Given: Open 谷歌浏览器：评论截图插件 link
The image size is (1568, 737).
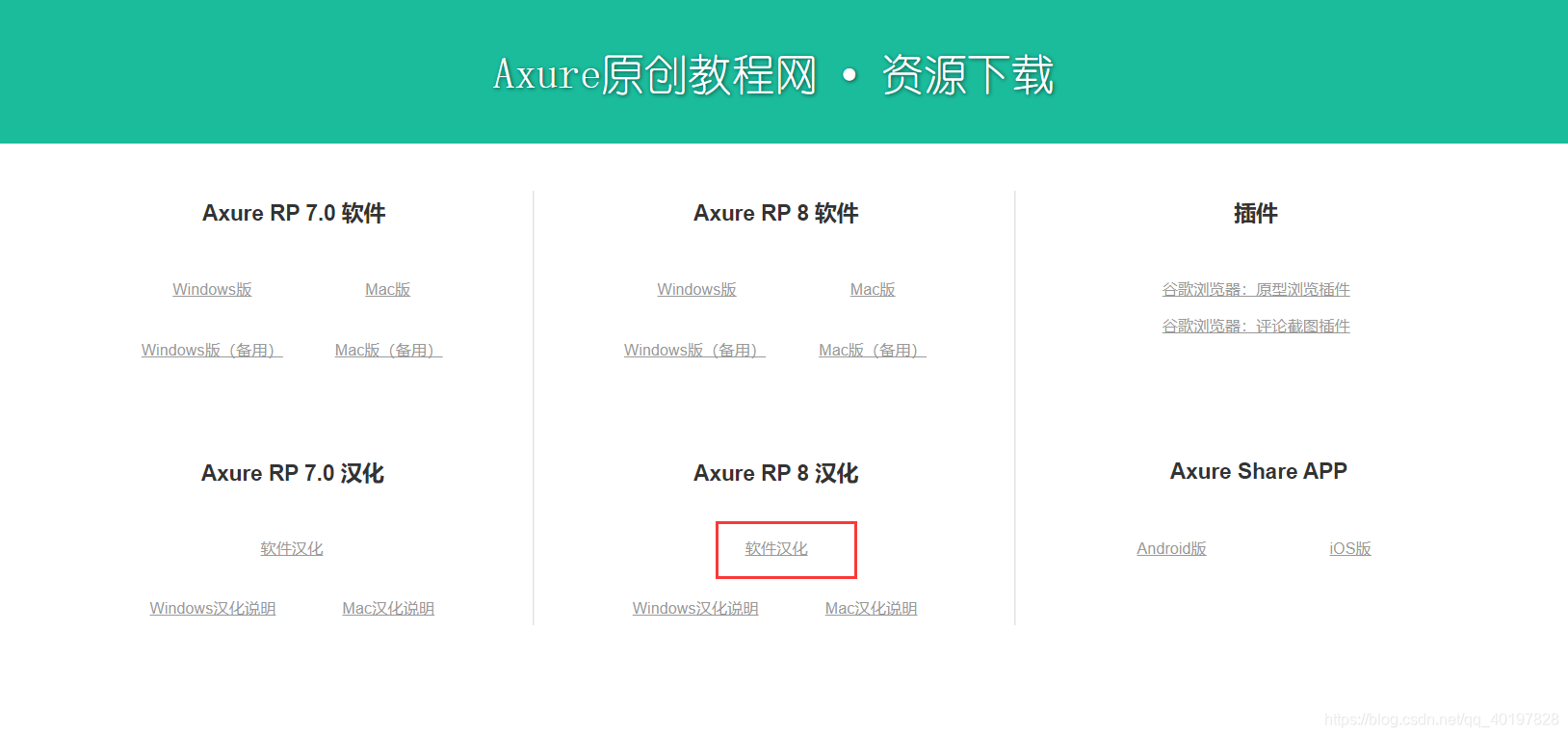Looking at the screenshot, I should tap(1256, 327).
